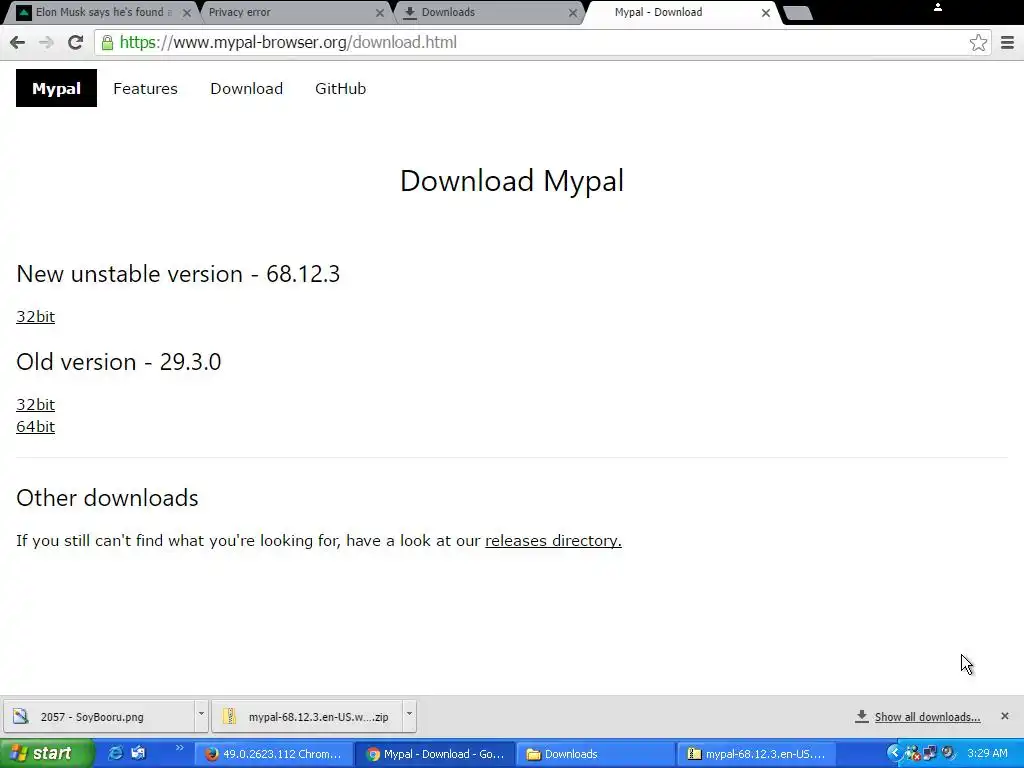Screen dimensions: 1024x768
Task: Bookmark this page with the star
Action: click(978, 42)
